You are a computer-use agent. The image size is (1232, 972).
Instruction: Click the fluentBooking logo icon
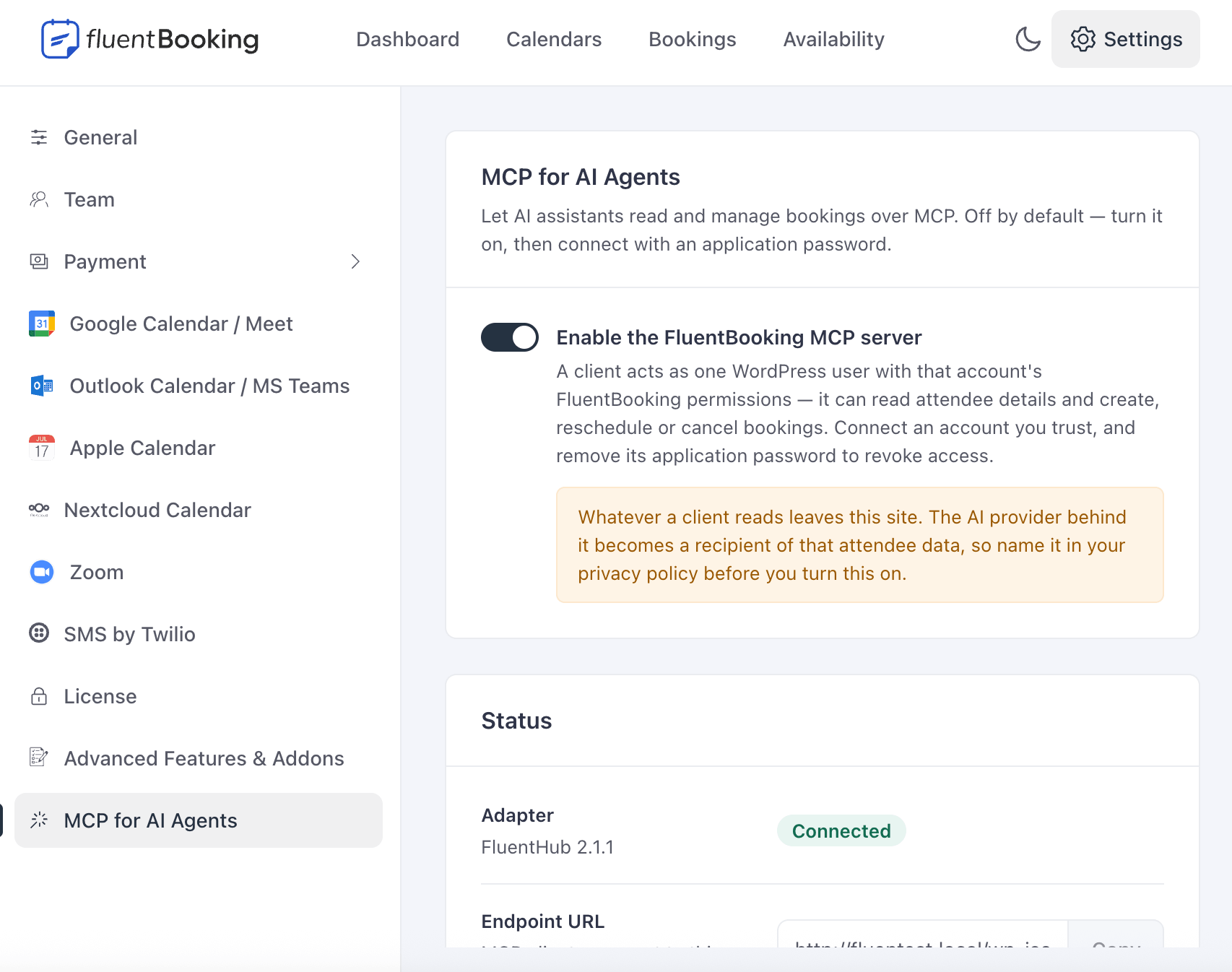tap(60, 39)
